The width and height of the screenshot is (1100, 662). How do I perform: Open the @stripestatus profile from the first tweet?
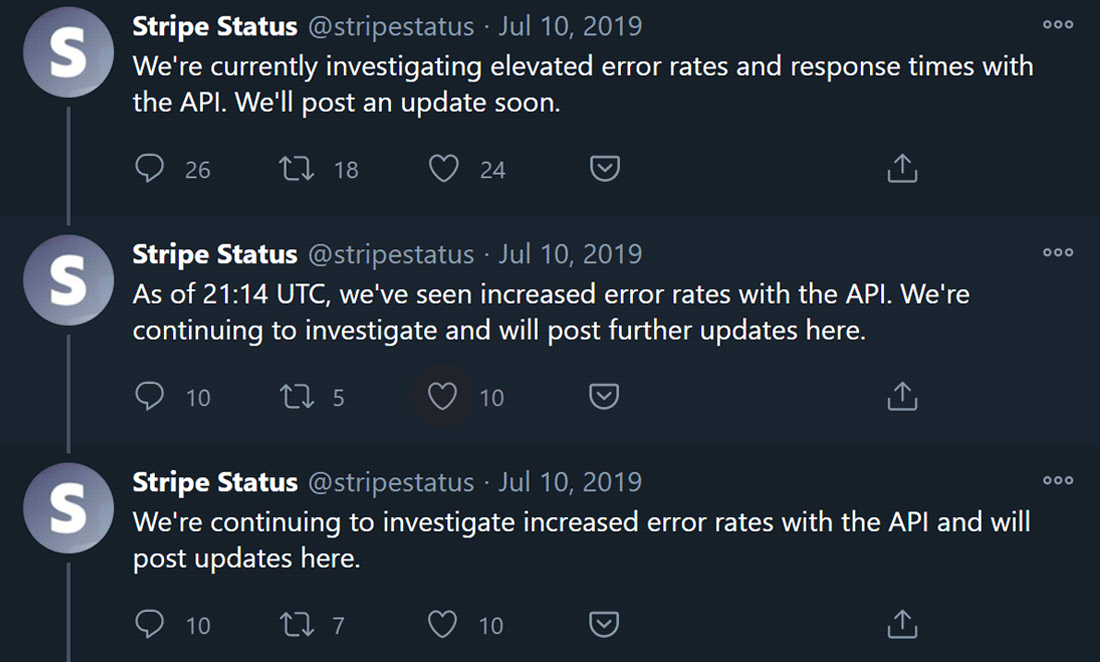tap(391, 26)
